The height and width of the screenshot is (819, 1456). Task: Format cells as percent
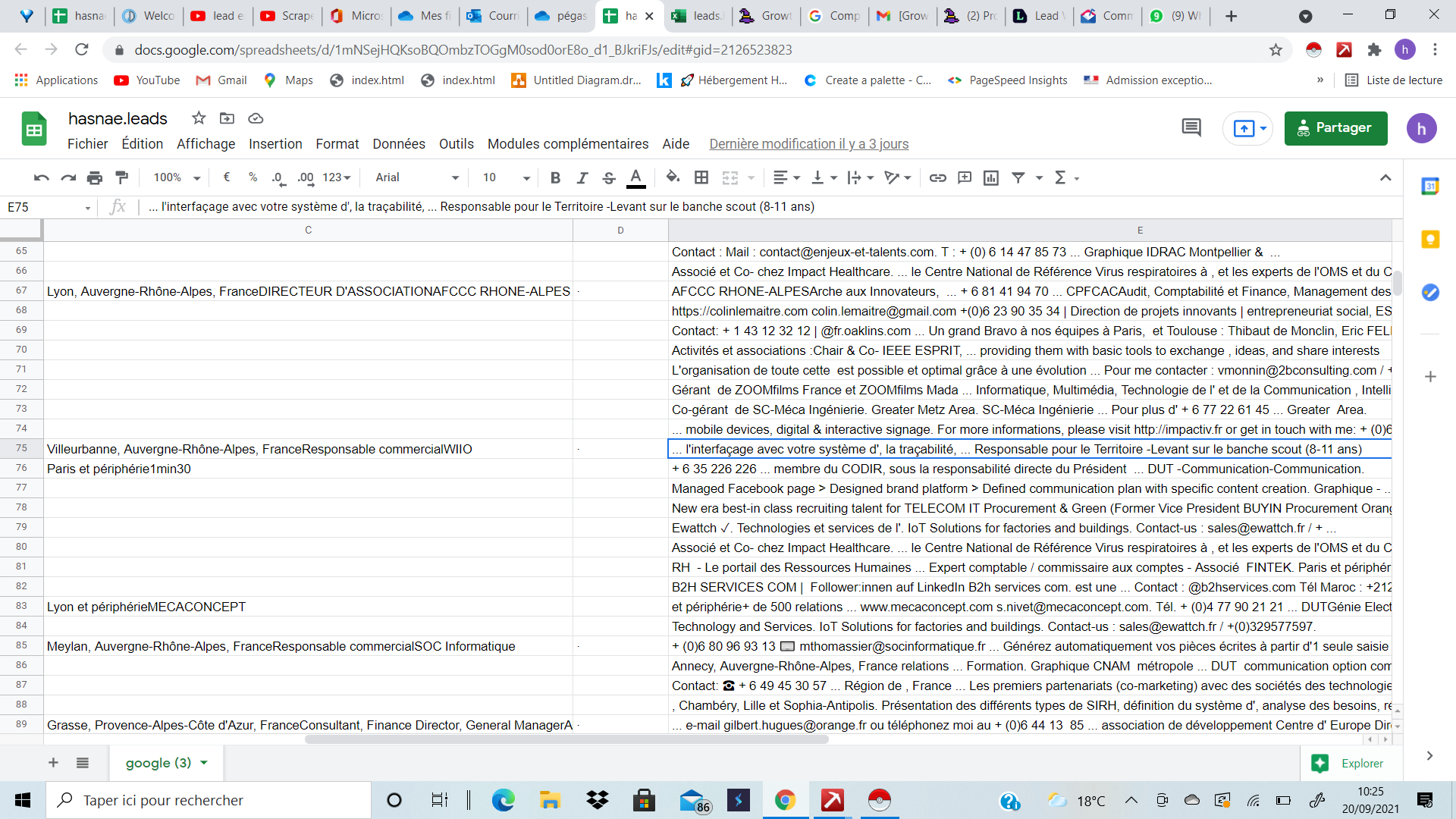[253, 177]
